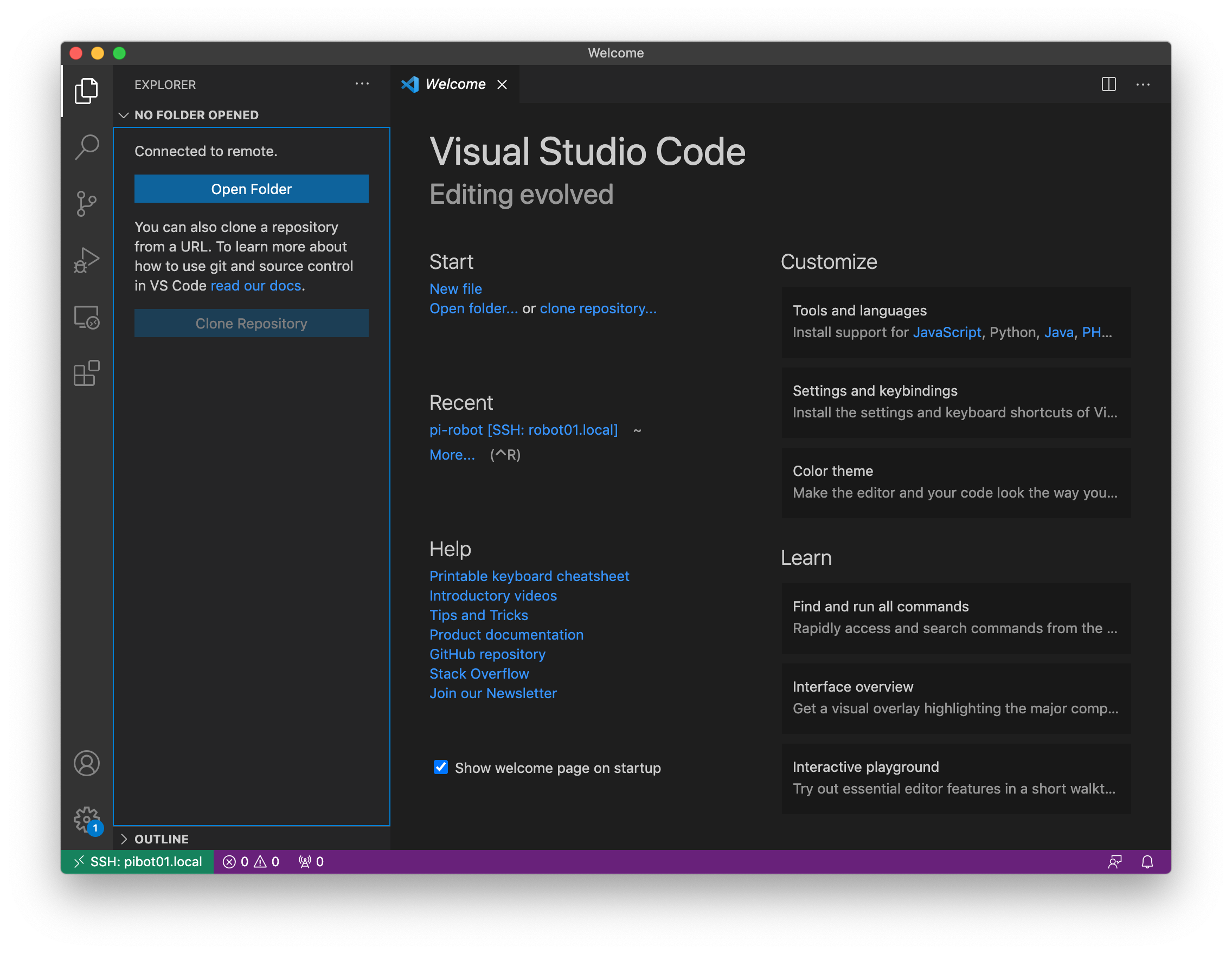Click the Account profile icon

click(x=86, y=762)
